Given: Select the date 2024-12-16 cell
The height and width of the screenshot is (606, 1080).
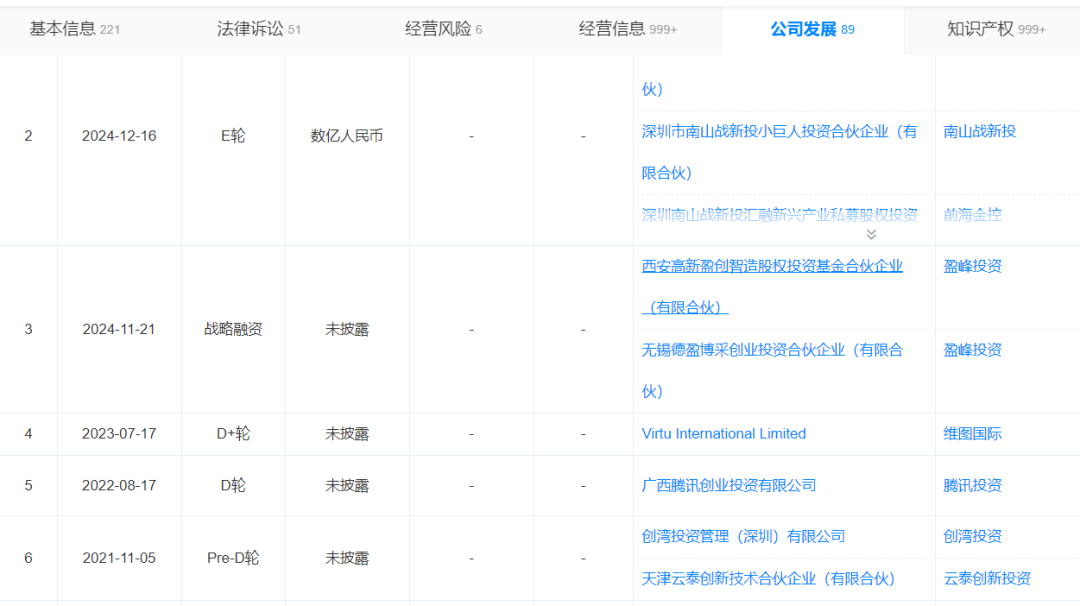Looking at the screenshot, I should (x=119, y=136).
